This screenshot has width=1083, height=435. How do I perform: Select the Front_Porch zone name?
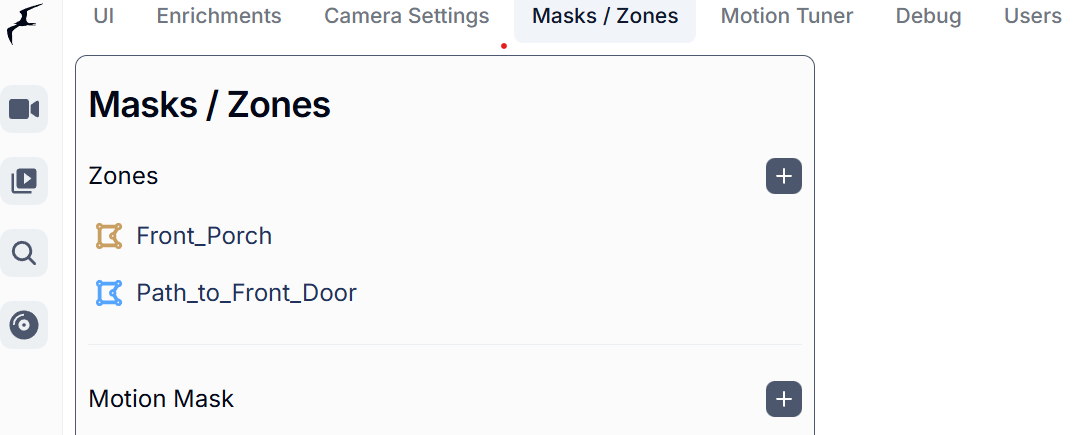(204, 236)
